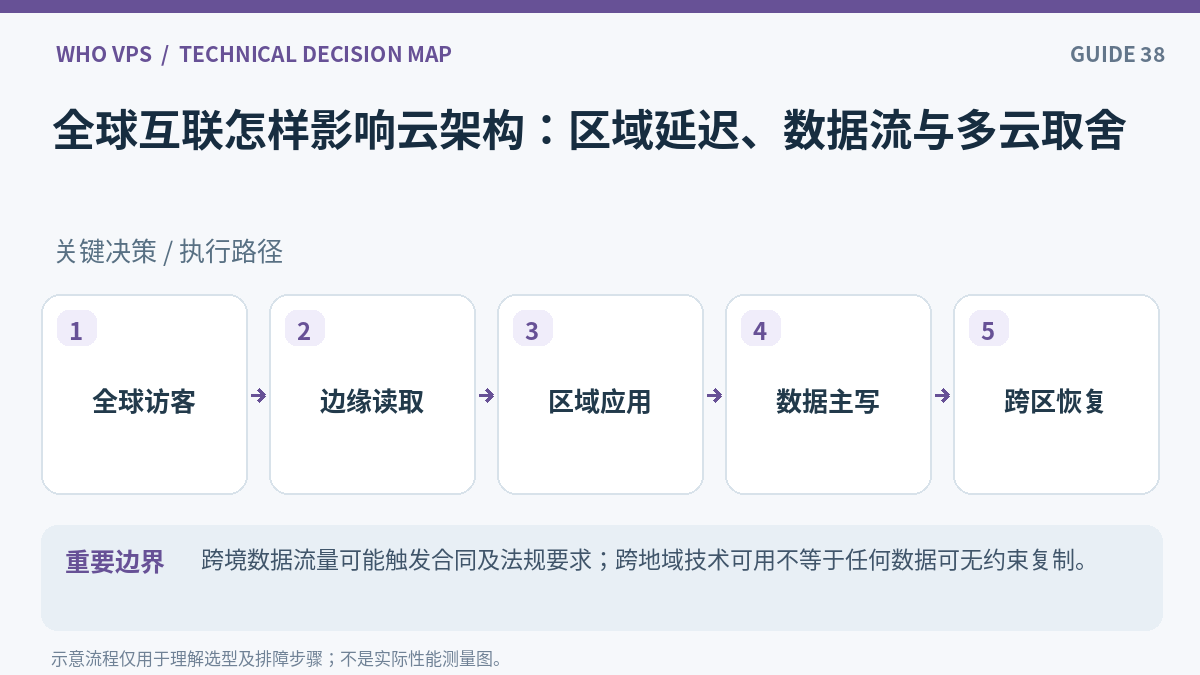Click the arrow between 区域应用 and 数据主写
Screen dimensions: 1200x675
pyautogui.click(x=714, y=395)
